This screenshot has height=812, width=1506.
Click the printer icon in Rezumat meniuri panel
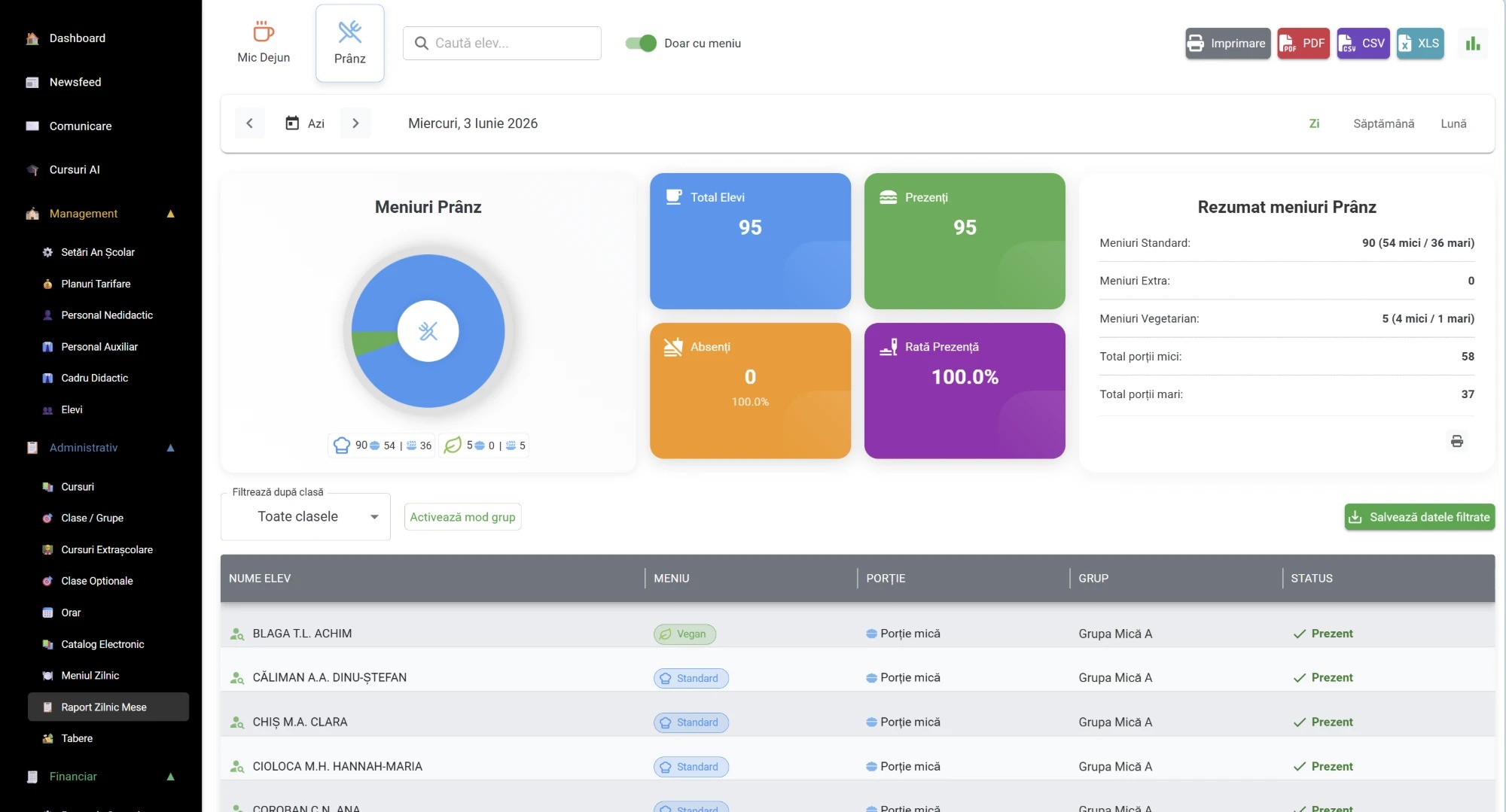[1457, 441]
